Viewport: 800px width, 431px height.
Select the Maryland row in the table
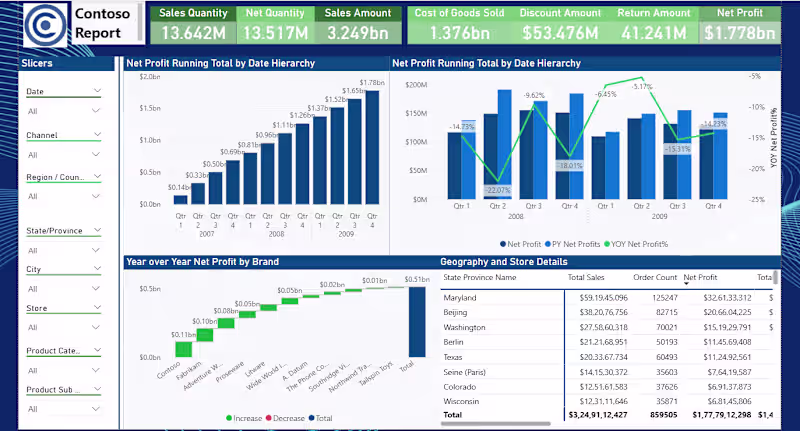[x=607, y=297]
